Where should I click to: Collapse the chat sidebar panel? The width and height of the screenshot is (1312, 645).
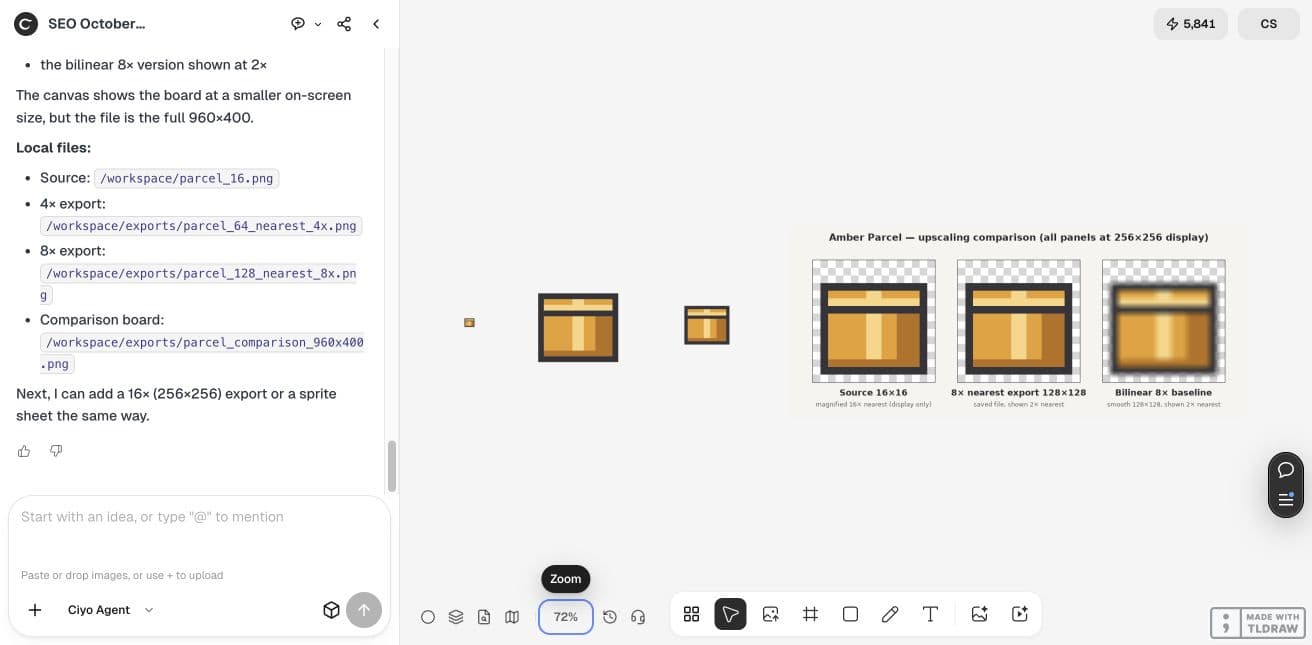(376, 24)
